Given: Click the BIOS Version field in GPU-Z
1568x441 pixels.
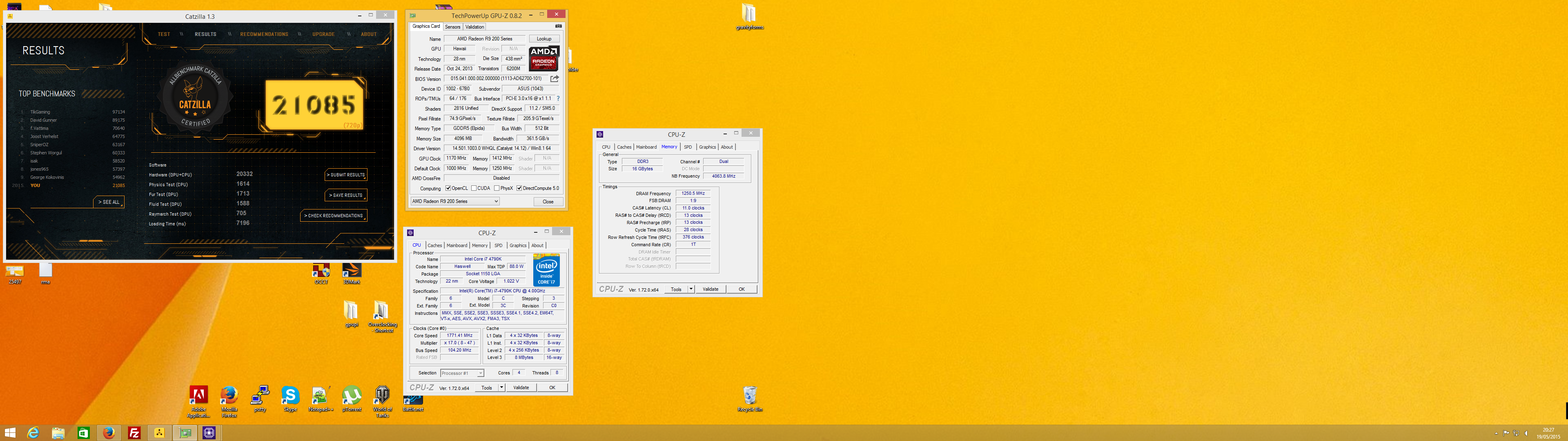Looking at the screenshot, I should click(496, 78).
